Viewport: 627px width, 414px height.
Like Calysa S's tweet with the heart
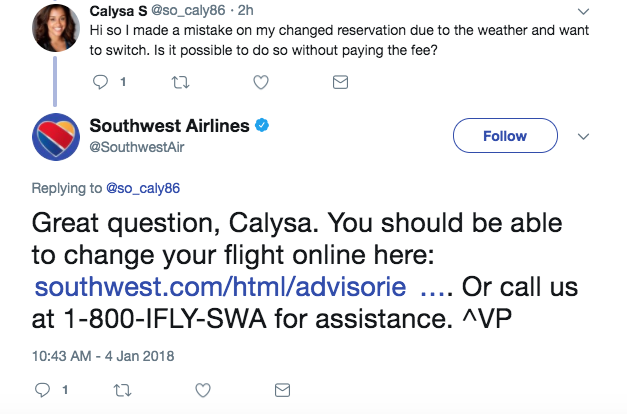pyautogui.click(x=260, y=82)
